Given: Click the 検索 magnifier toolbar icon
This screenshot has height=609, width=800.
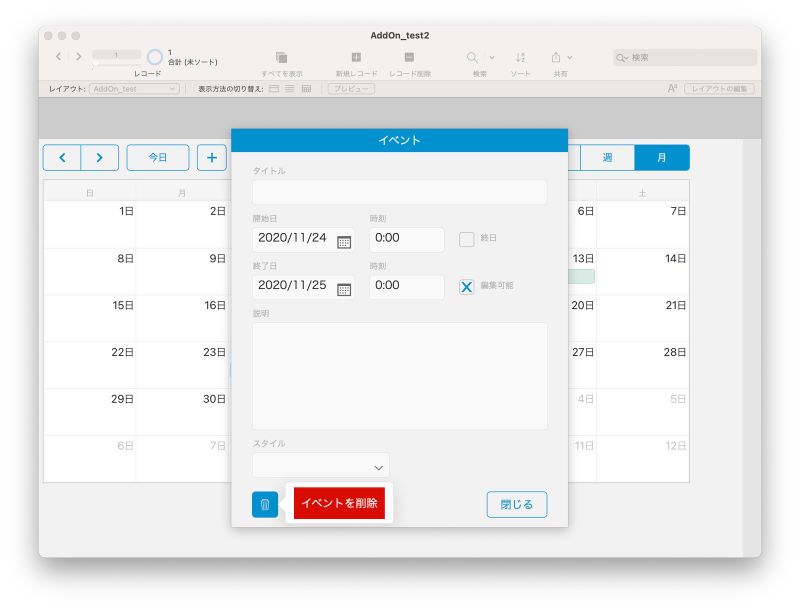Looking at the screenshot, I should 472,57.
